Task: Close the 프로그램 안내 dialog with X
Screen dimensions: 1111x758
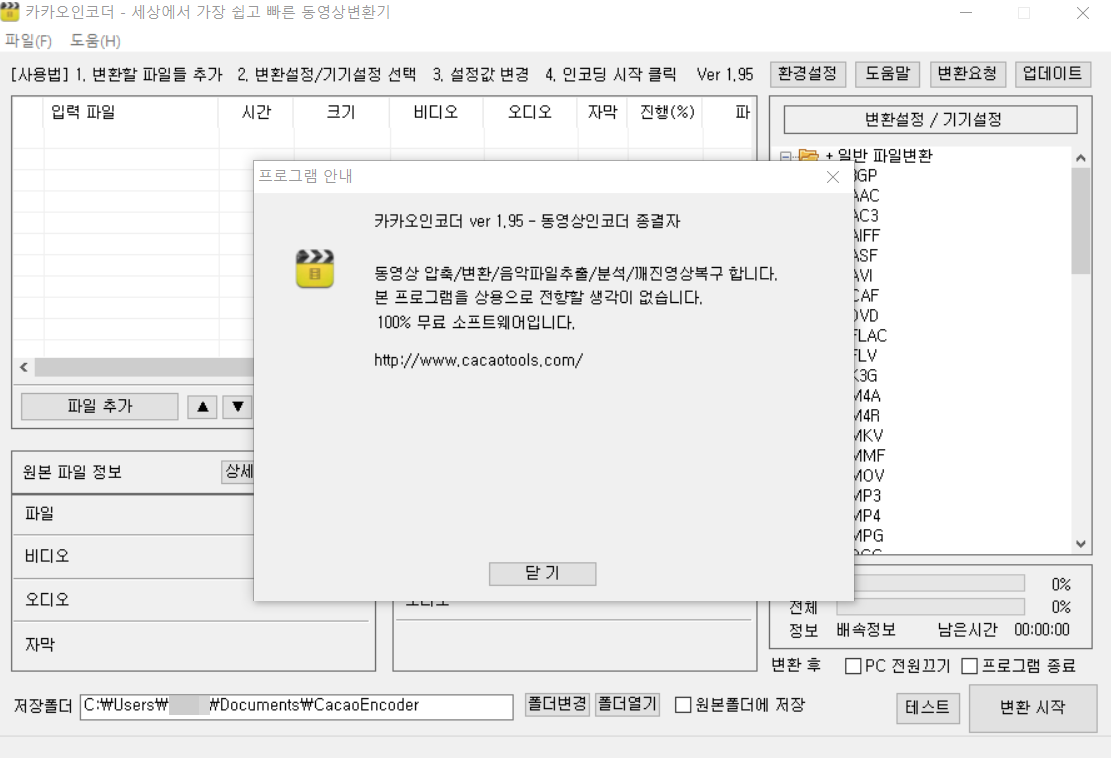Action: point(833,176)
